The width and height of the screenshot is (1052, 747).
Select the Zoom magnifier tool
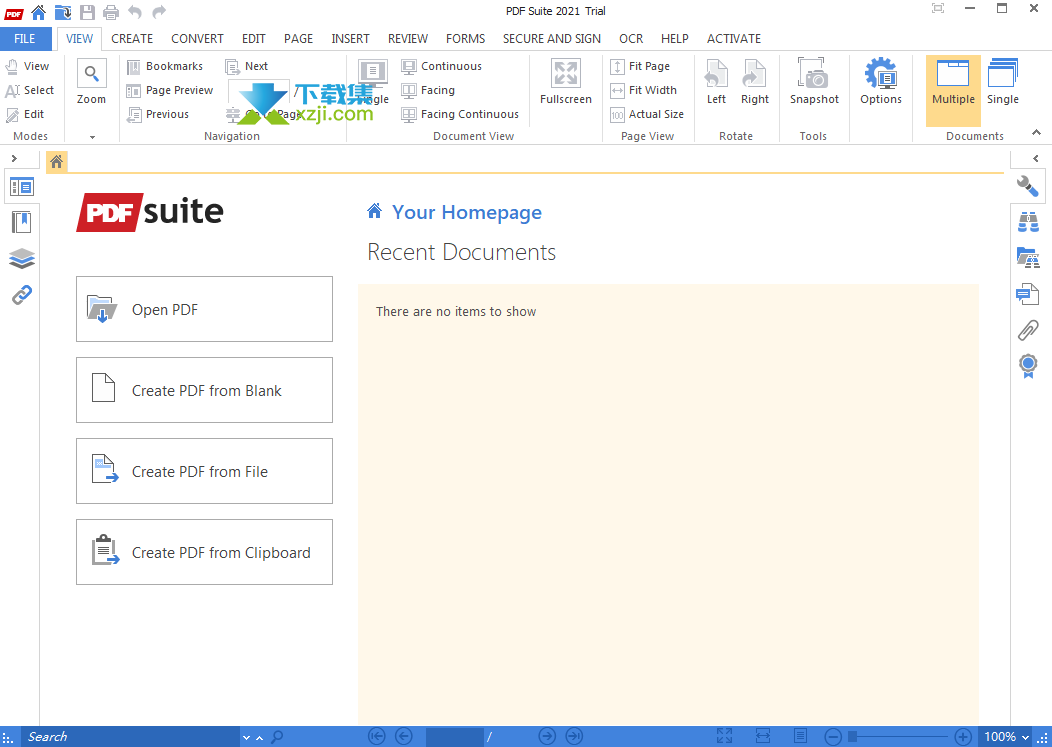pyautogui.click(x=91, y=82)
